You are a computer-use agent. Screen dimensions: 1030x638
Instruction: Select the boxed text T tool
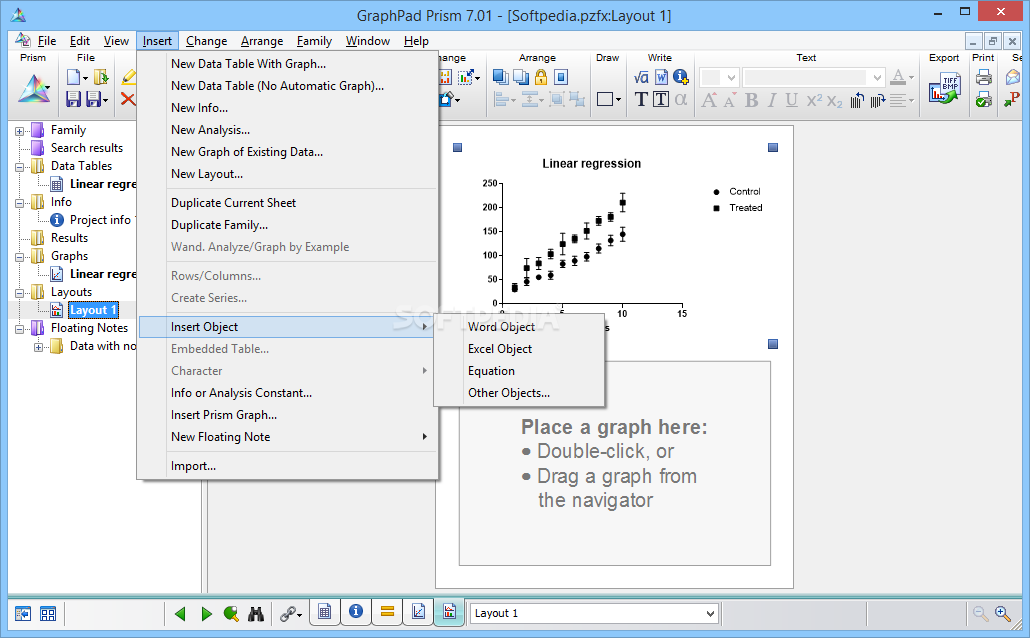(x=661, y=99)
